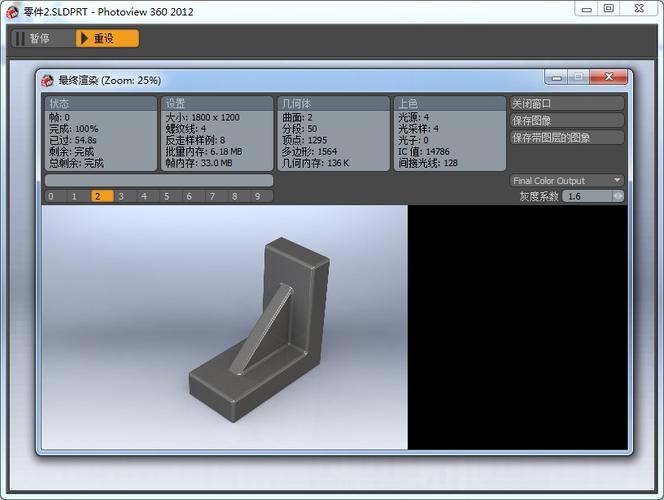The height and width of the screenshot is (500, 664).
Task: Close the 最终渲染 render window
Action: pyautogui.click(x=608, y=77)
